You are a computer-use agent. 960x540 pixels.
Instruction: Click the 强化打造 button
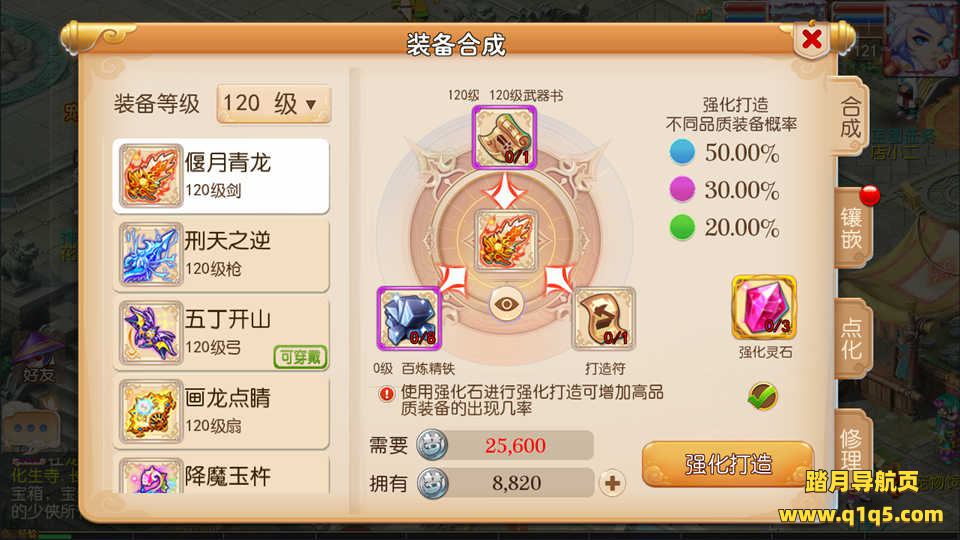click(x=728, y=464)
